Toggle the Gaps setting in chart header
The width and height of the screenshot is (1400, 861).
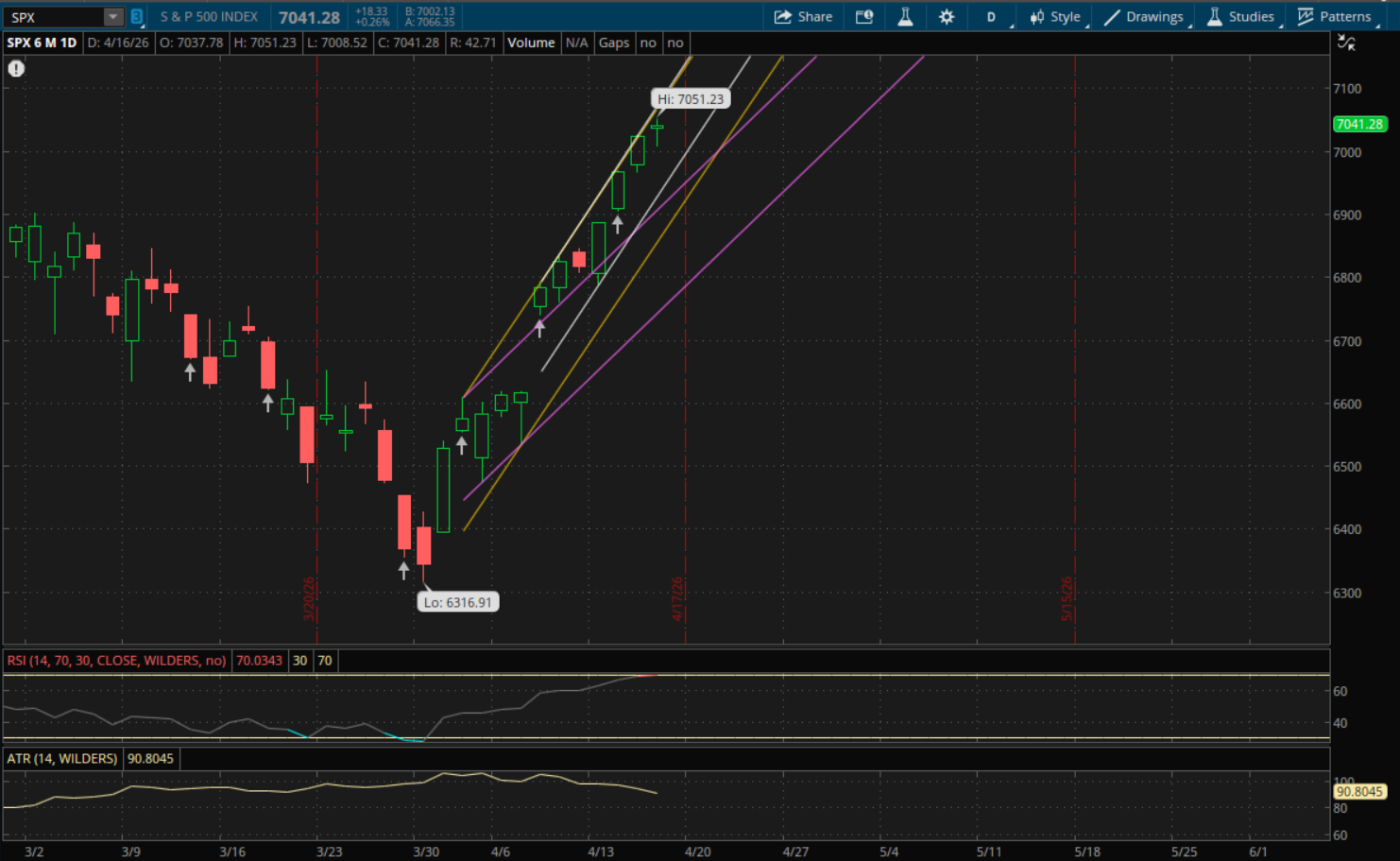click(613, 43)
